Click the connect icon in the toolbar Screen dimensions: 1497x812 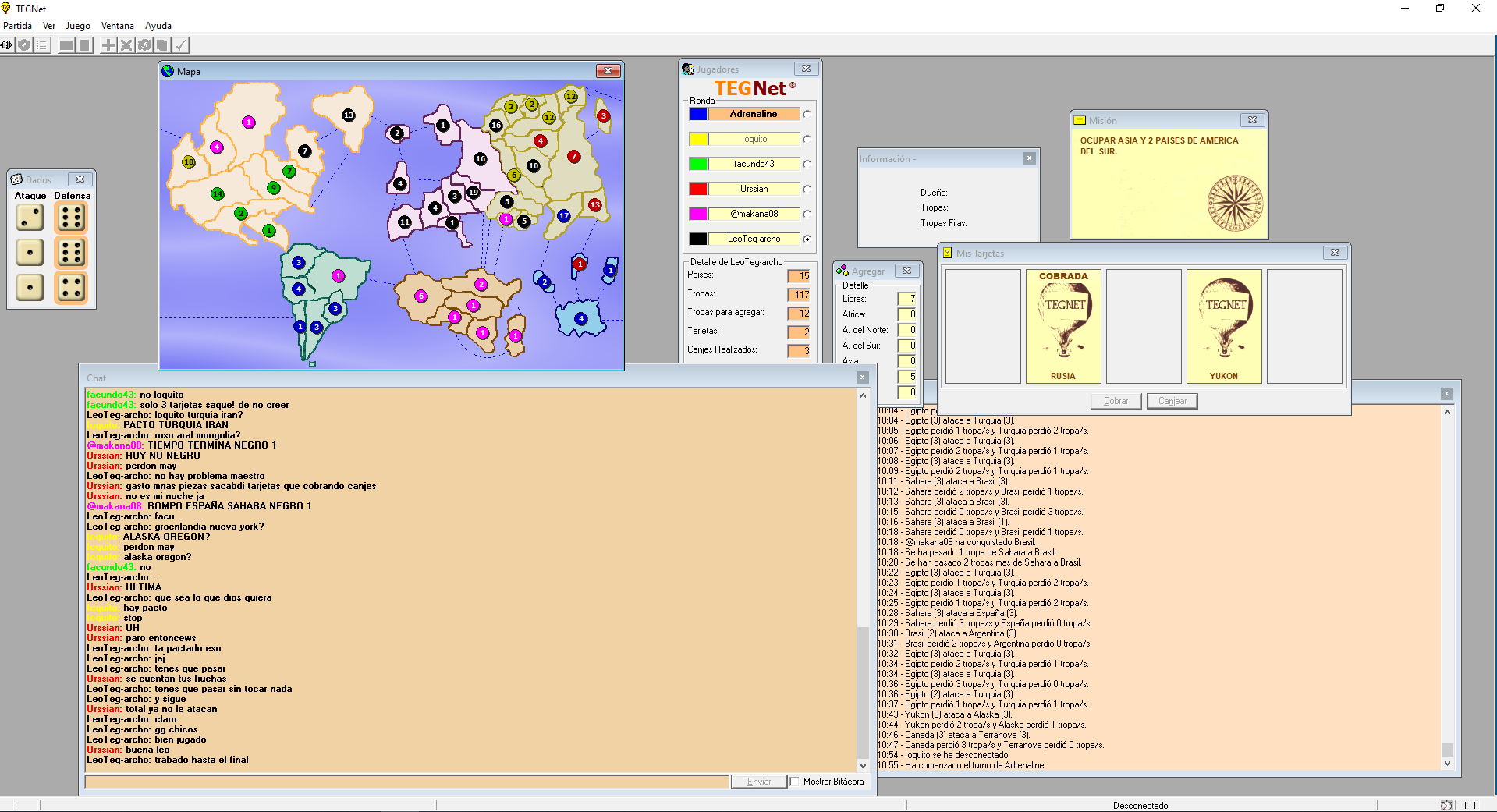[x=7, y=45]
